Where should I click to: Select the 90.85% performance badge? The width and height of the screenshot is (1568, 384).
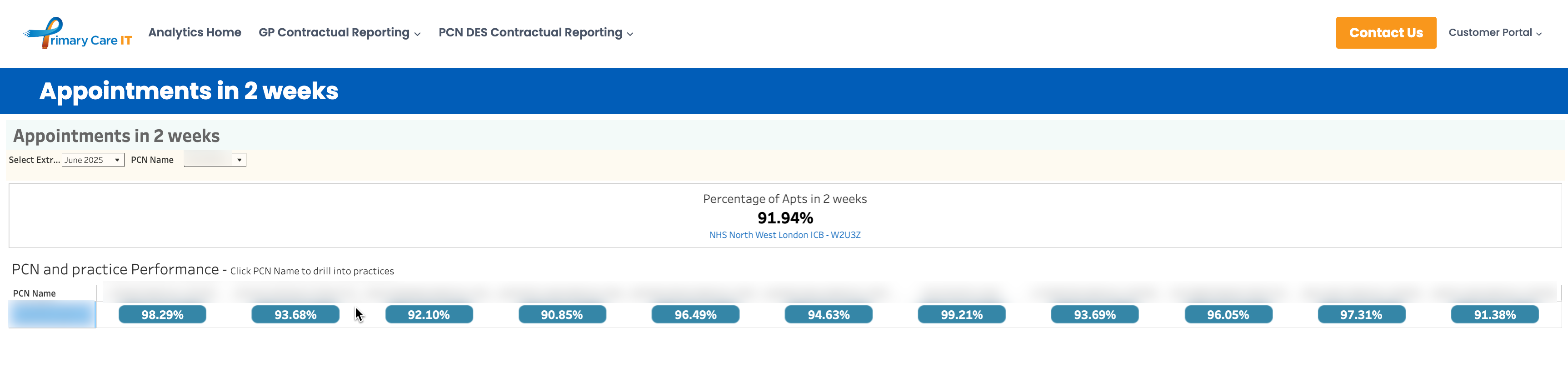point(561,314)
